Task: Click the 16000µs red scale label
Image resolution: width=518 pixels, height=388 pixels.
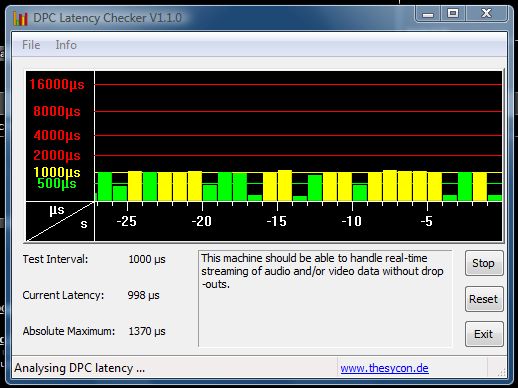Action: tap(57, 84)
